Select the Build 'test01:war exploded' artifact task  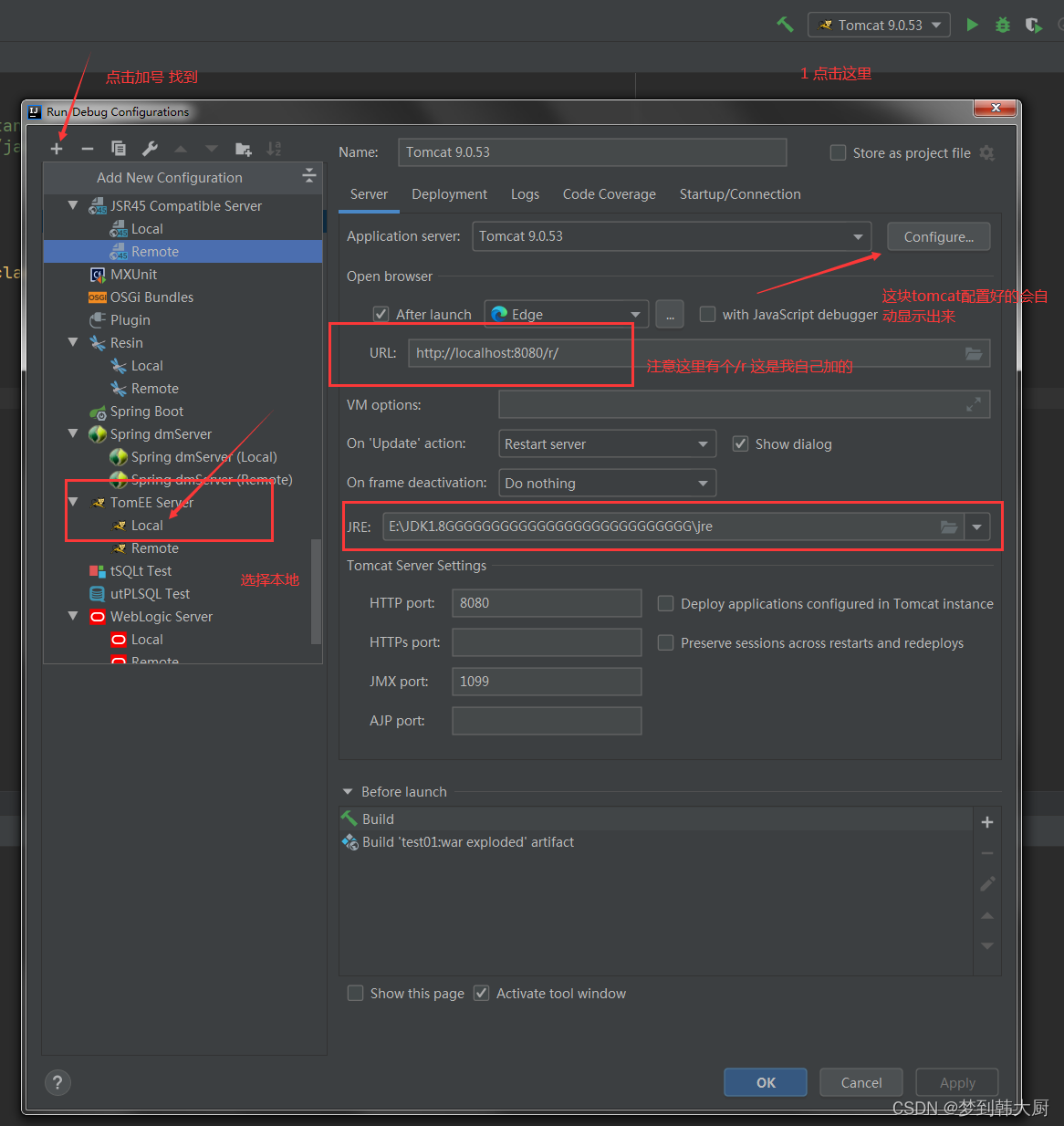point(468,842)
